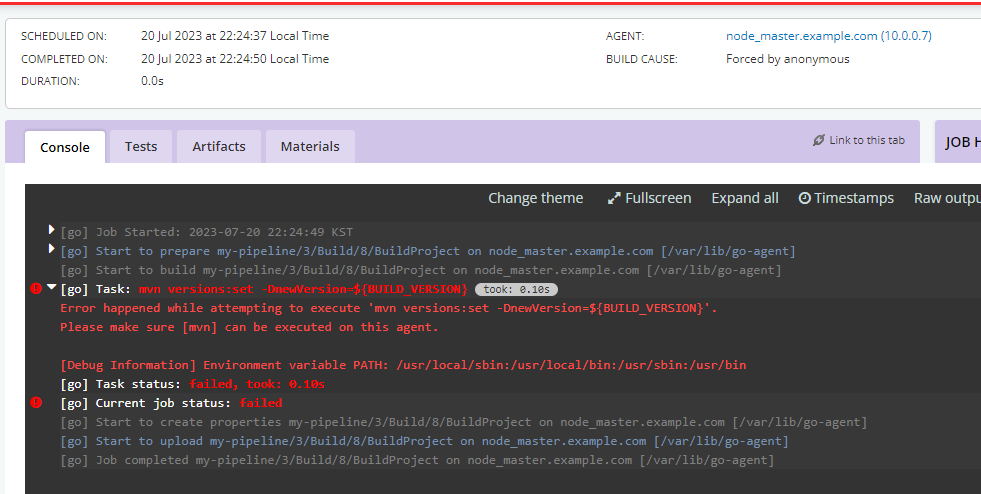This screenshot has width=981, height=494.
Task: Click the 'Job completed my-pipeline' log line
Action: tap(417, 460)
